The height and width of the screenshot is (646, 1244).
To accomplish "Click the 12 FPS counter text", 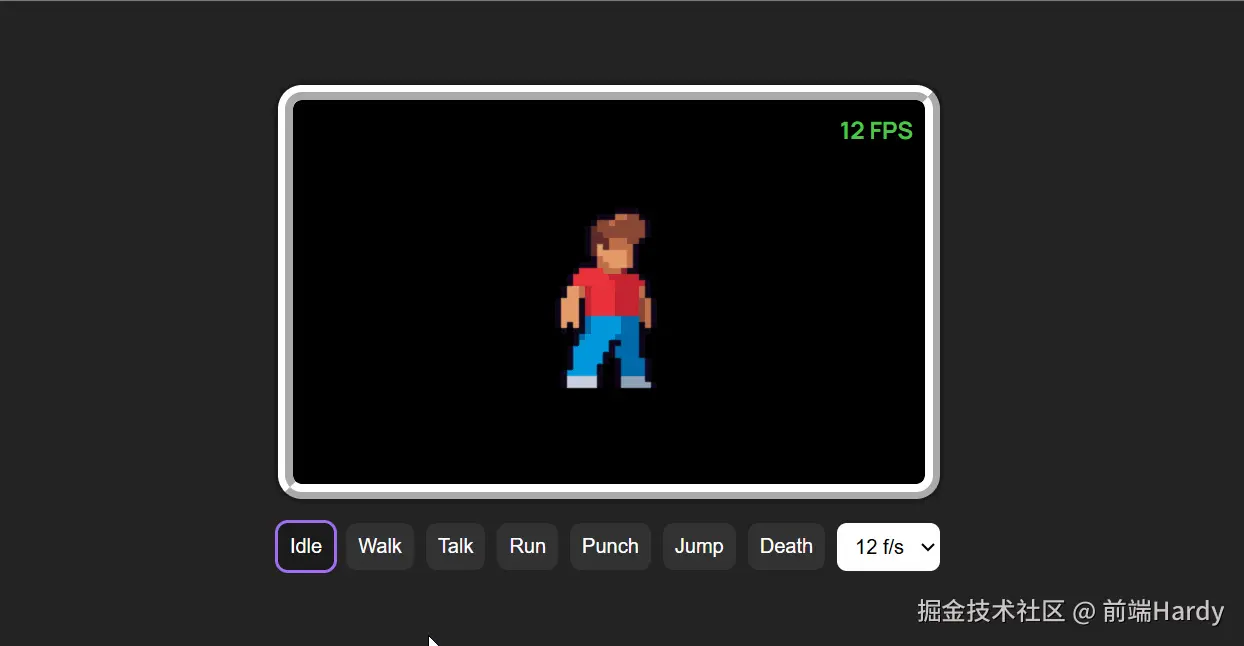I will 876,131.
